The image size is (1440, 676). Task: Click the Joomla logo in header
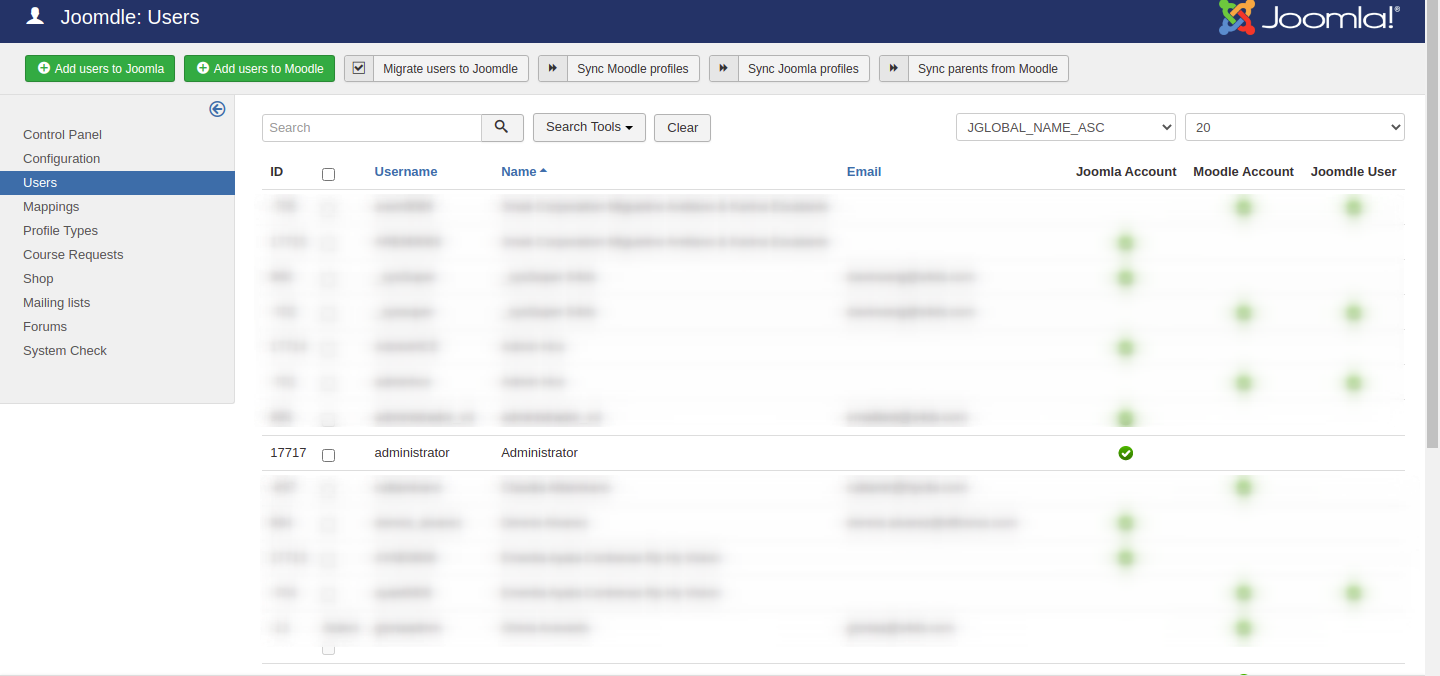[x=1308, y=18]
